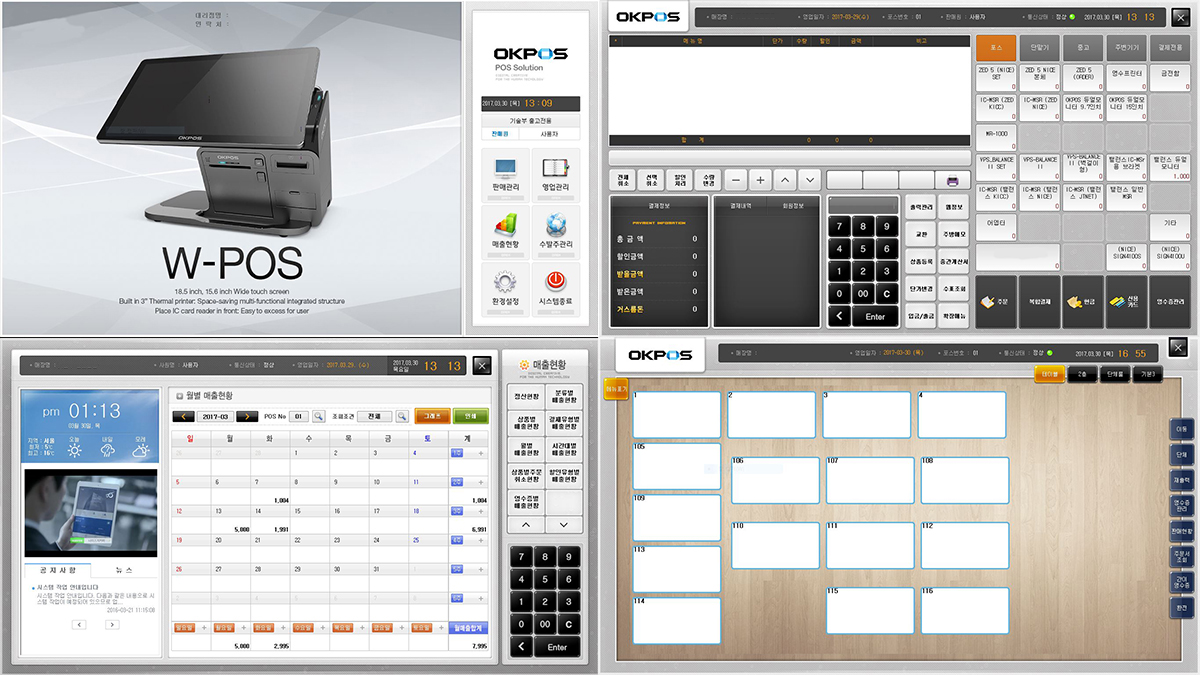Click the search icon next to POS No field
Image resolution: width=1200 pixels, height=675 pixels.
tap(319, 416)
